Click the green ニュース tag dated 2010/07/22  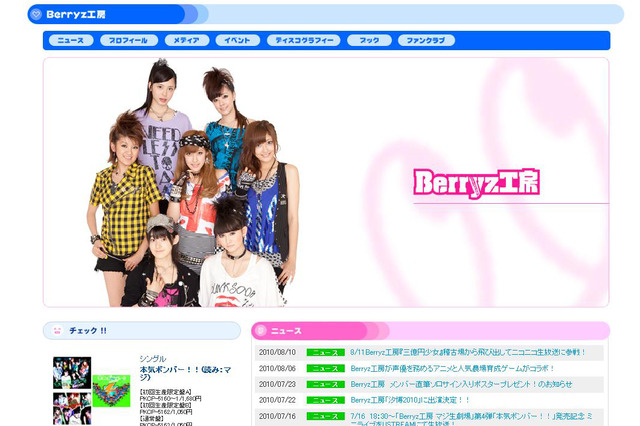coord(326,400)
